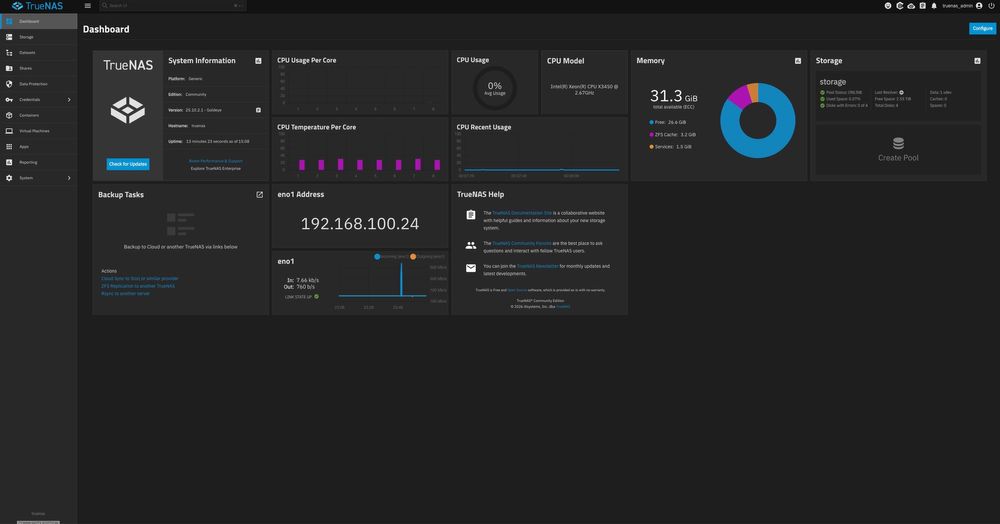This screenshot has width=1000, height=524.
Task: Open the Dashboard sidebar item
Action: click(x=38, y=21)
